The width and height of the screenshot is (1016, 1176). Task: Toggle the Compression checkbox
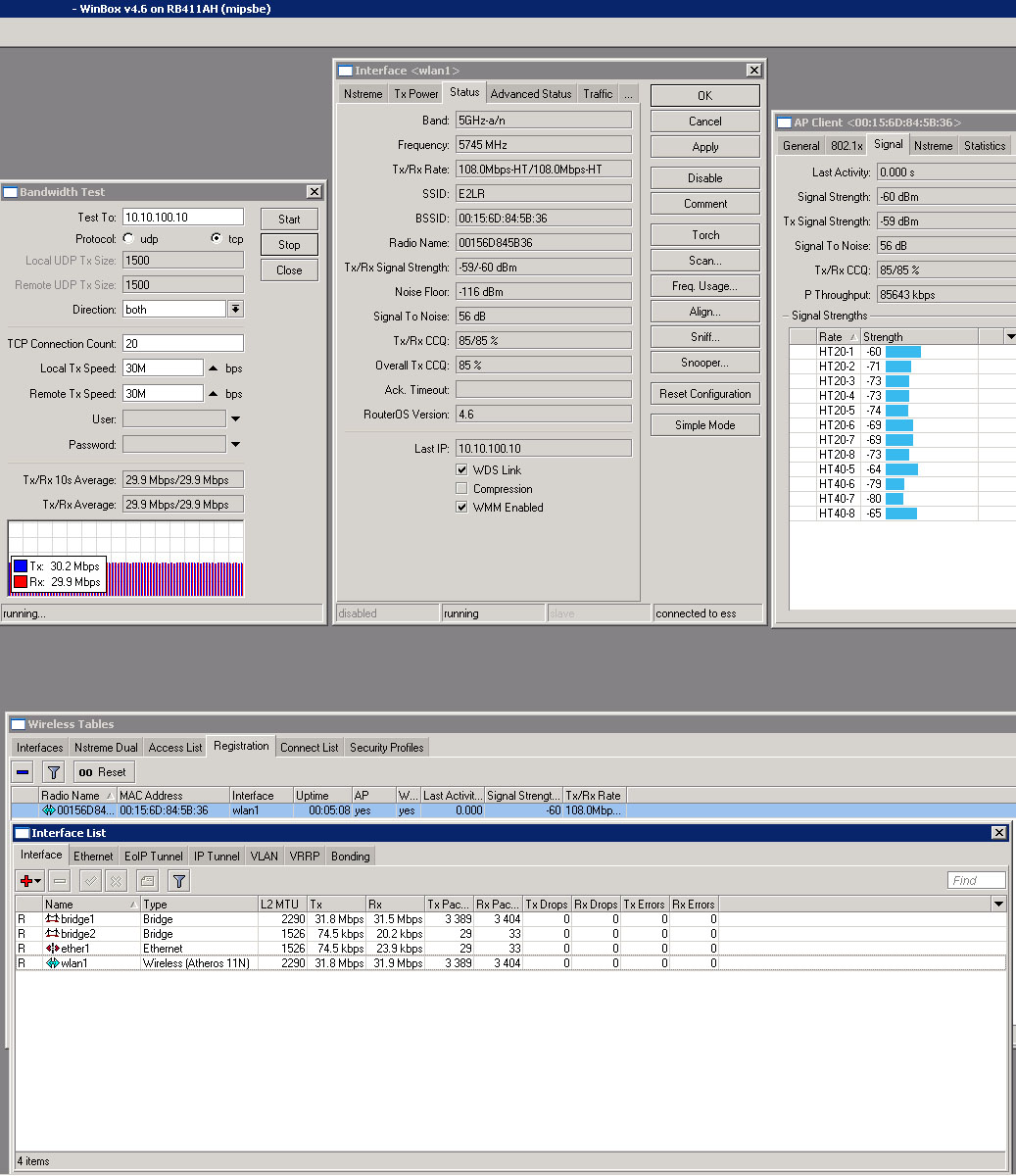pyautogui.click(x=461, y=489)
